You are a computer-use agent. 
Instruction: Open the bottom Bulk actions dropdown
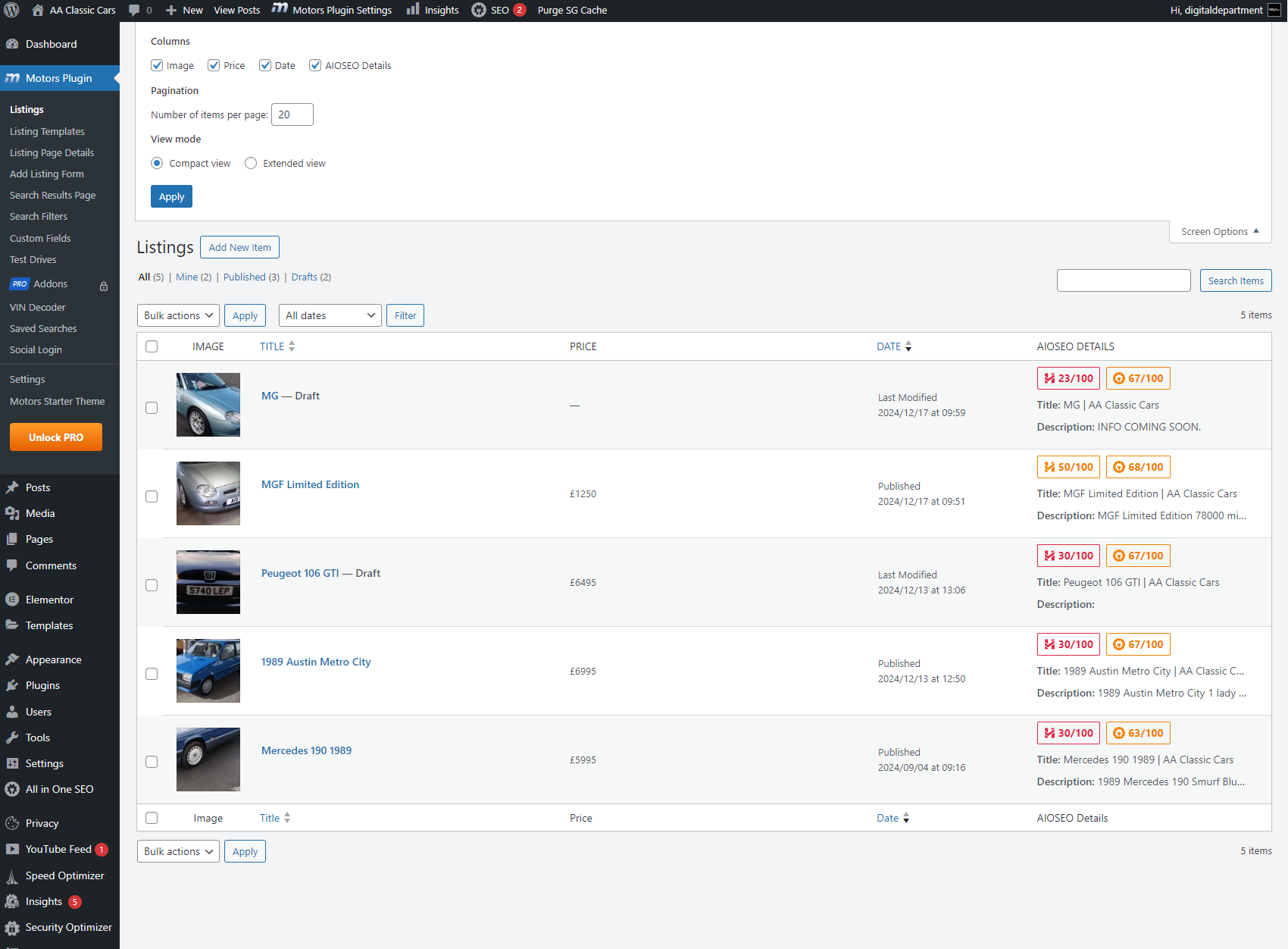click(x=179, y=851)
